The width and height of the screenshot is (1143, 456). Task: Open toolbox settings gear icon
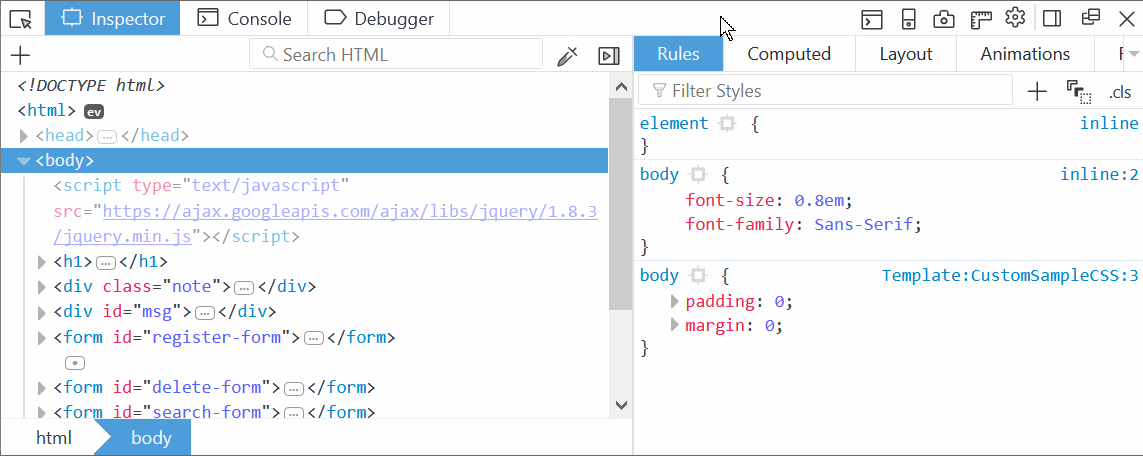coord(1015,17)
